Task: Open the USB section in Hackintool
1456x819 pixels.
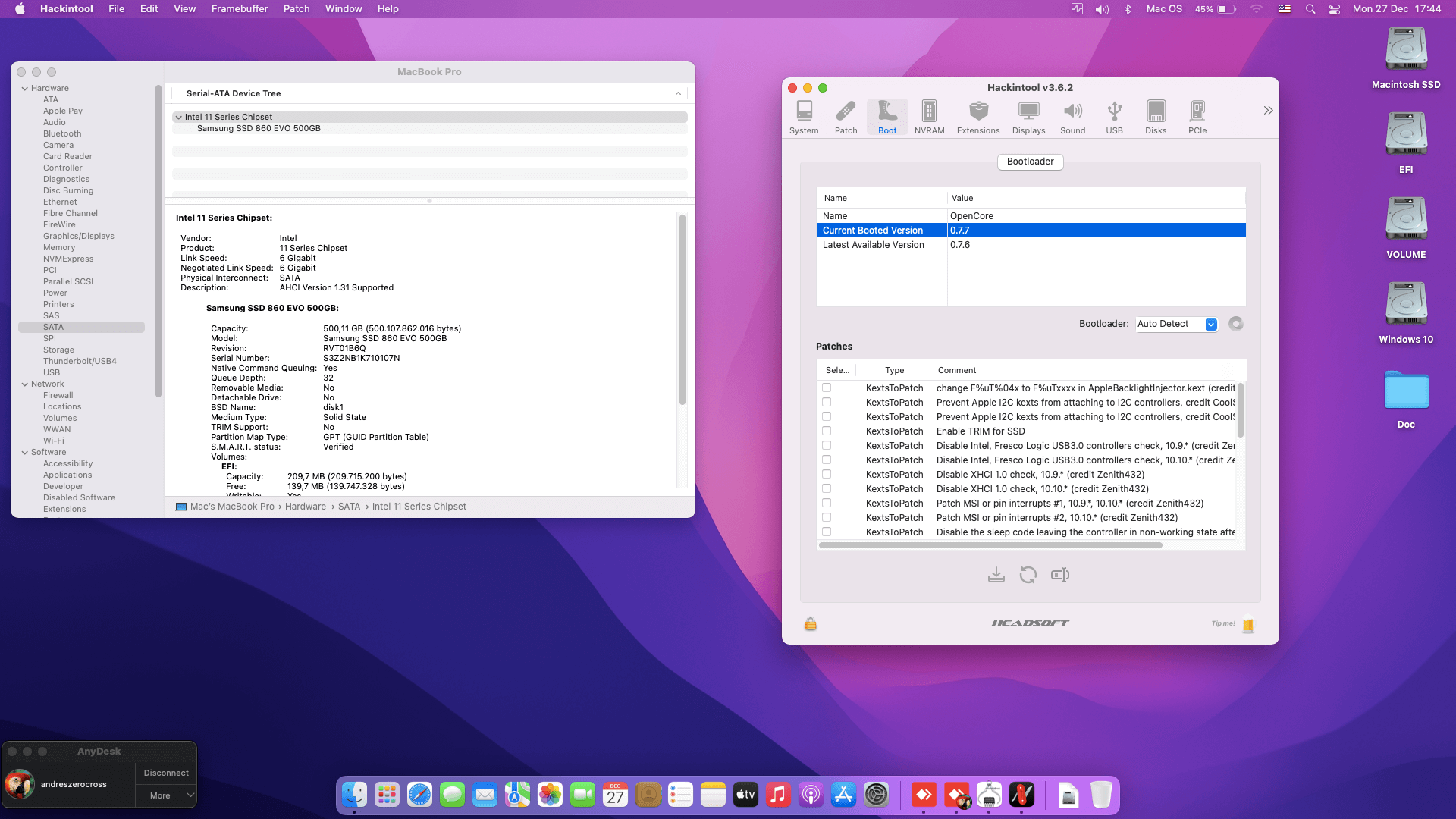Action: 1114,117
